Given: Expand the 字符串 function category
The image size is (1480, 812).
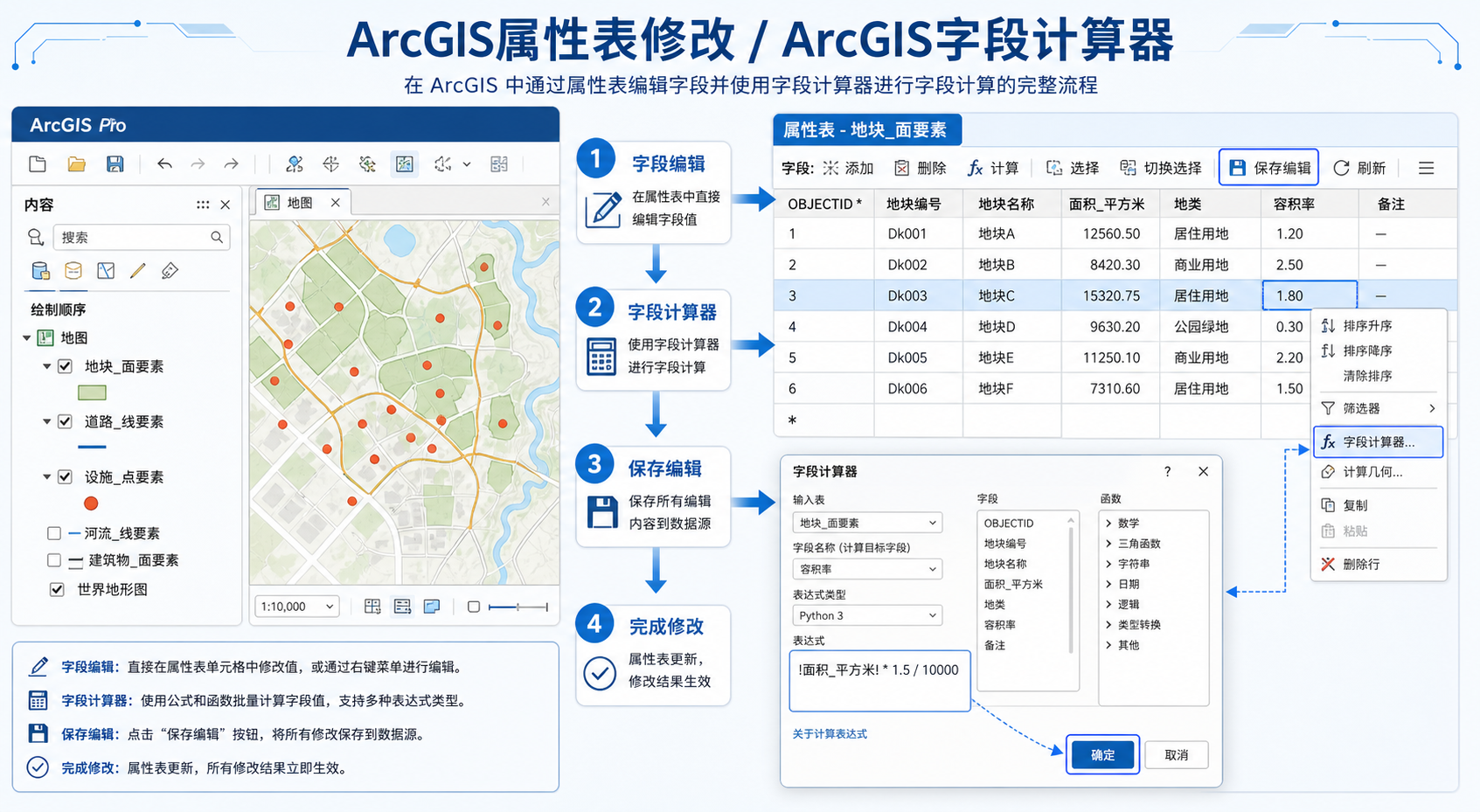Looking at the screenshot, I should tap(1108, 564).
